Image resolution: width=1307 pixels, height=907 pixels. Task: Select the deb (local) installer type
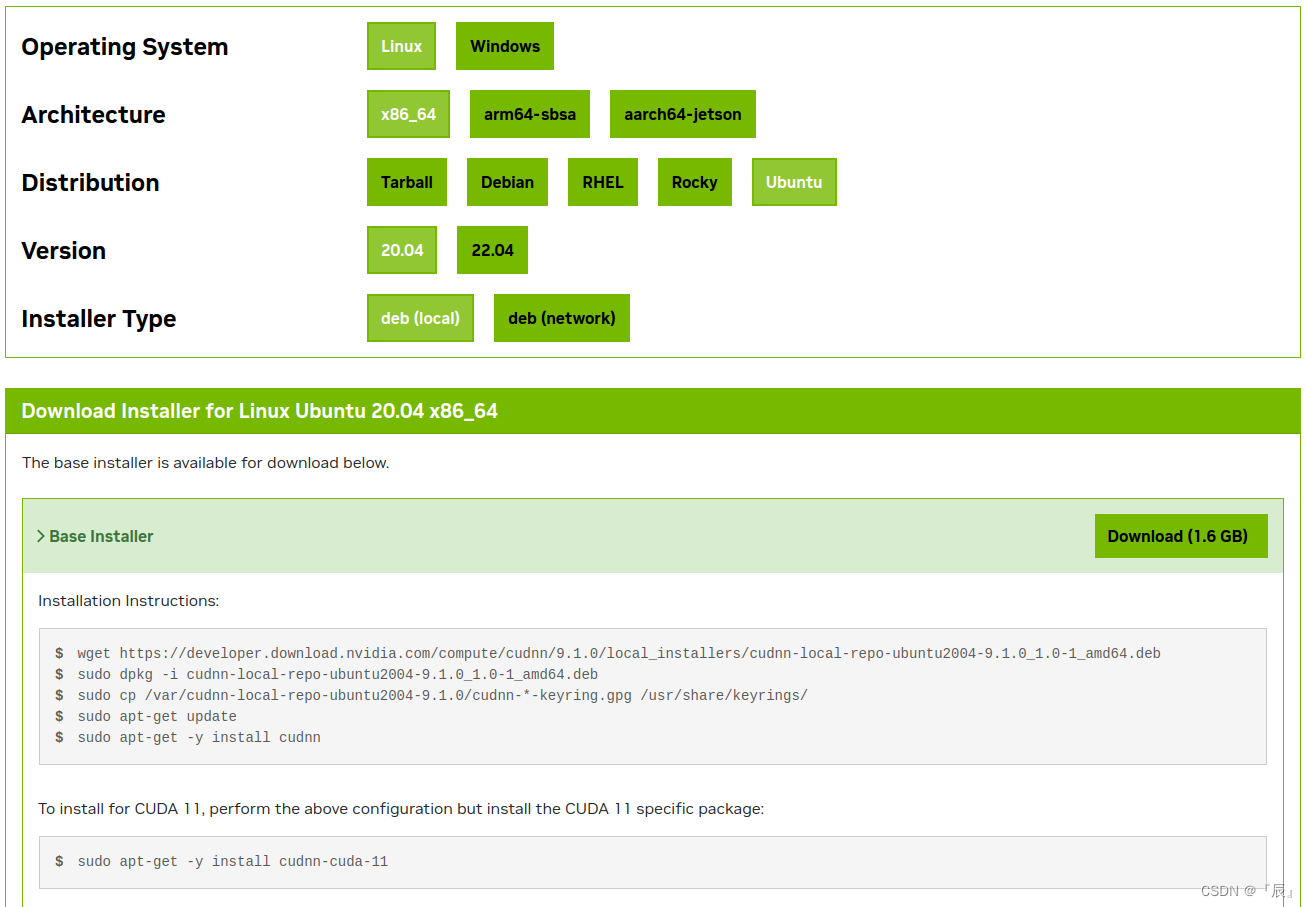tap(420, 317)
